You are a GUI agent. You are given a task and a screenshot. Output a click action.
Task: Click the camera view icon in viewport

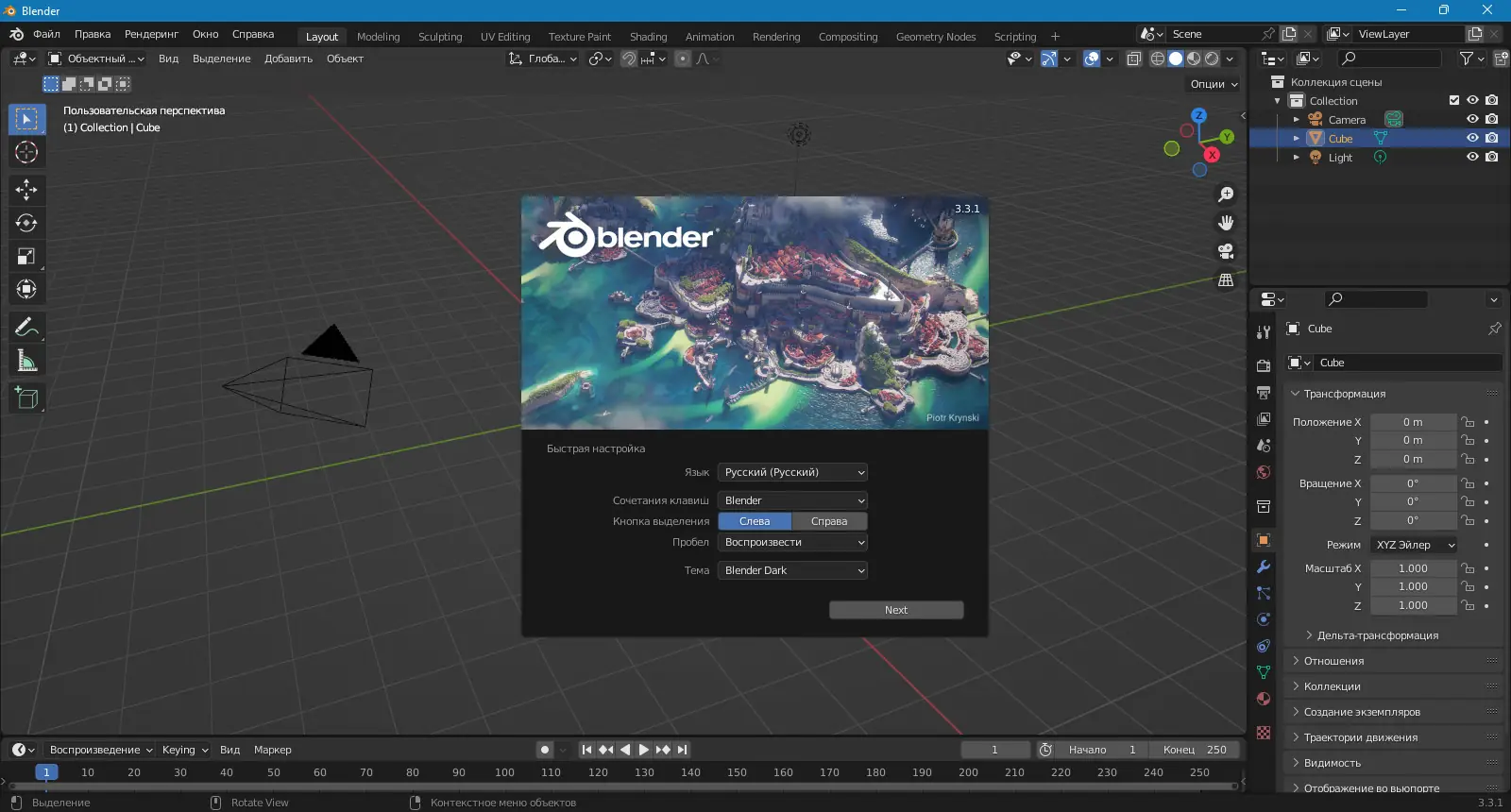tap(1226, 251)
